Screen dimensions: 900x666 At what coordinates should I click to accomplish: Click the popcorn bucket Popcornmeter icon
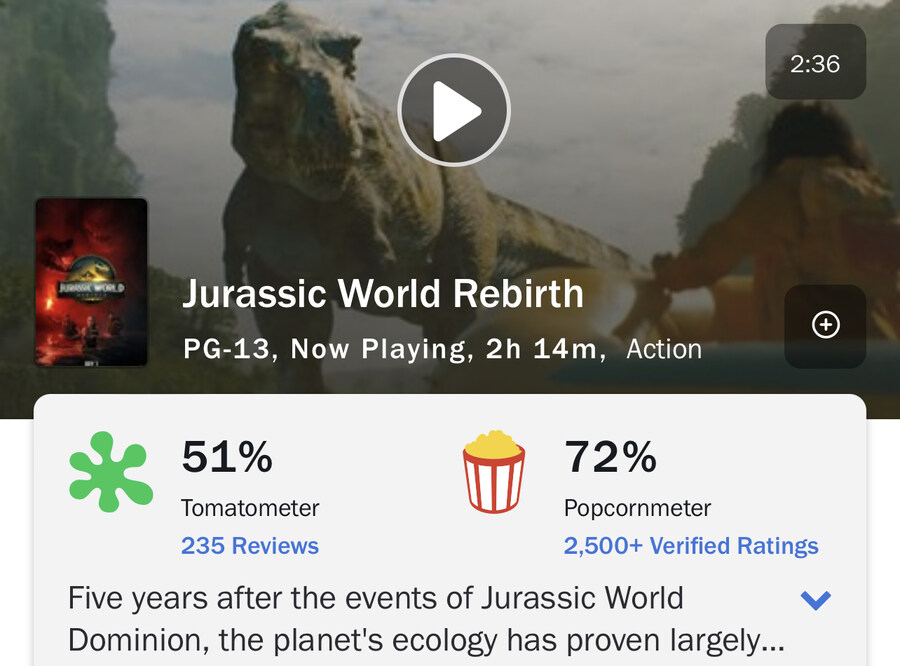click(x=494, y=472)
